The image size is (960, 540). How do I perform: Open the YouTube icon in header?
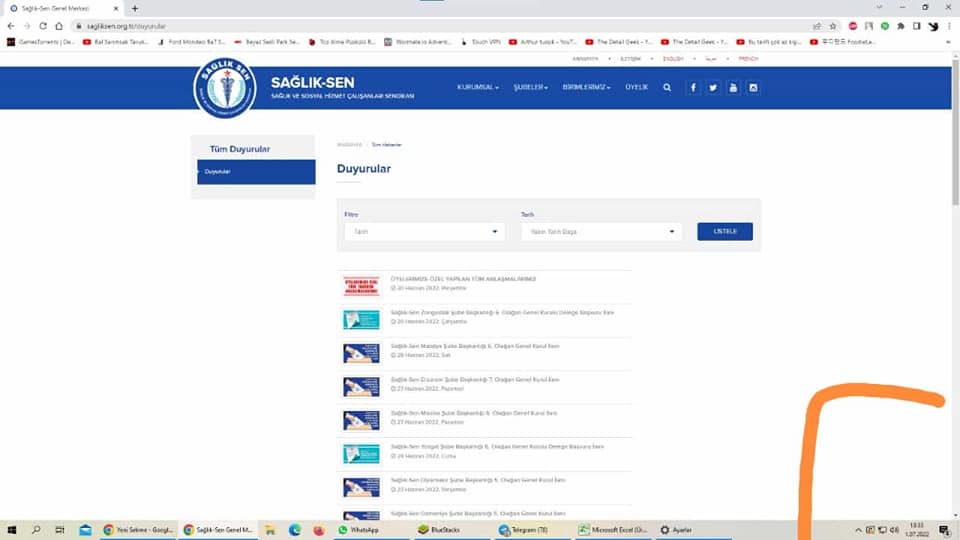tap(733, 88)
